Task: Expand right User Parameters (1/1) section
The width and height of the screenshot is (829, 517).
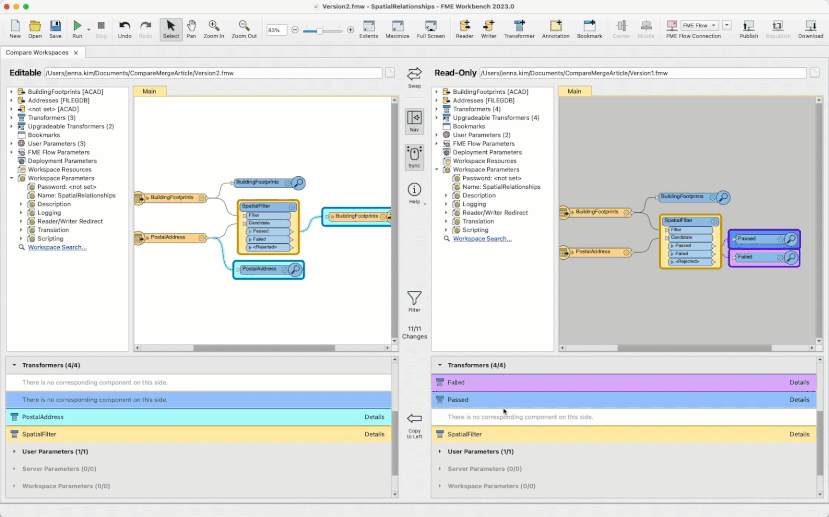Action: coord(439,451)
